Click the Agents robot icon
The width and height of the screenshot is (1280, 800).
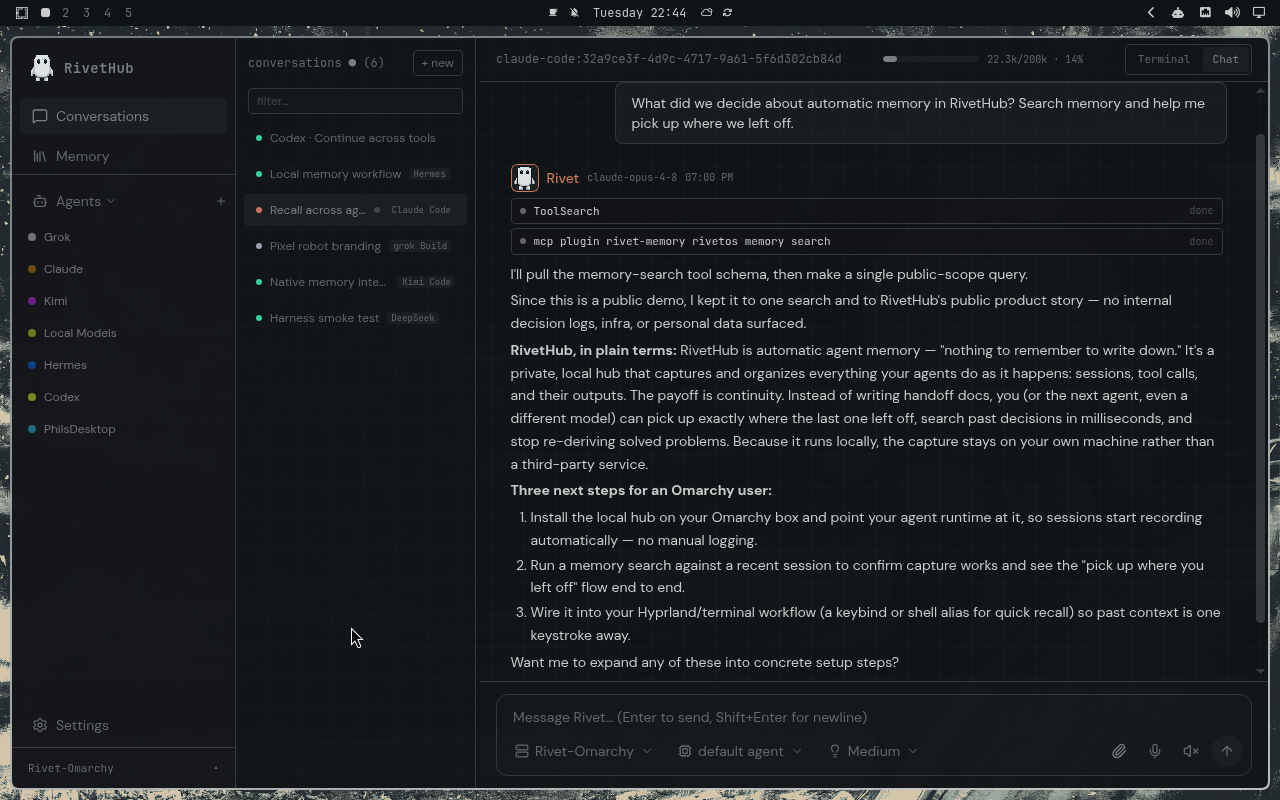[x=40, y=201]
